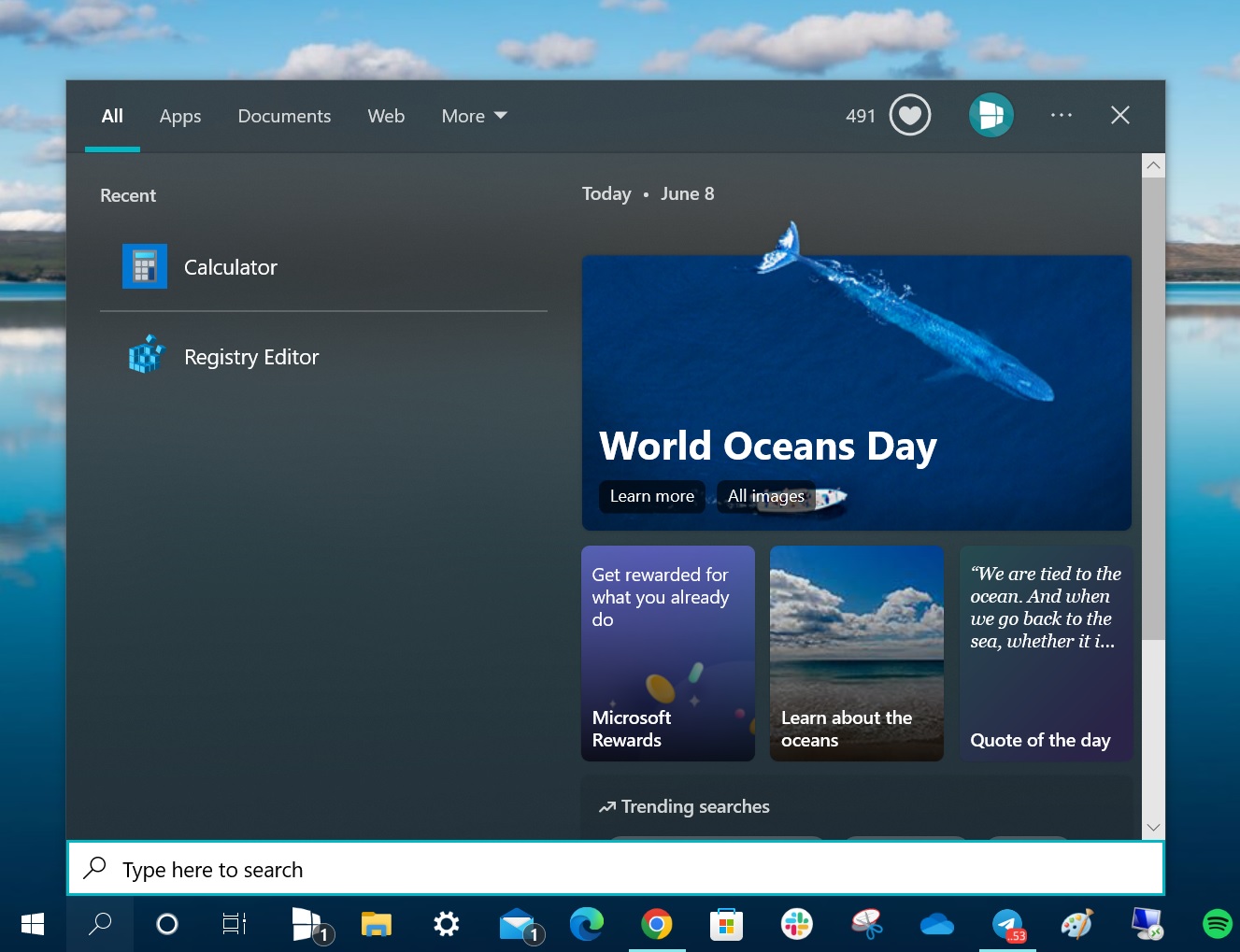Launch Registry Editor from recent items
This screenshot has height=952, width=1240.
tap(250, 357)
